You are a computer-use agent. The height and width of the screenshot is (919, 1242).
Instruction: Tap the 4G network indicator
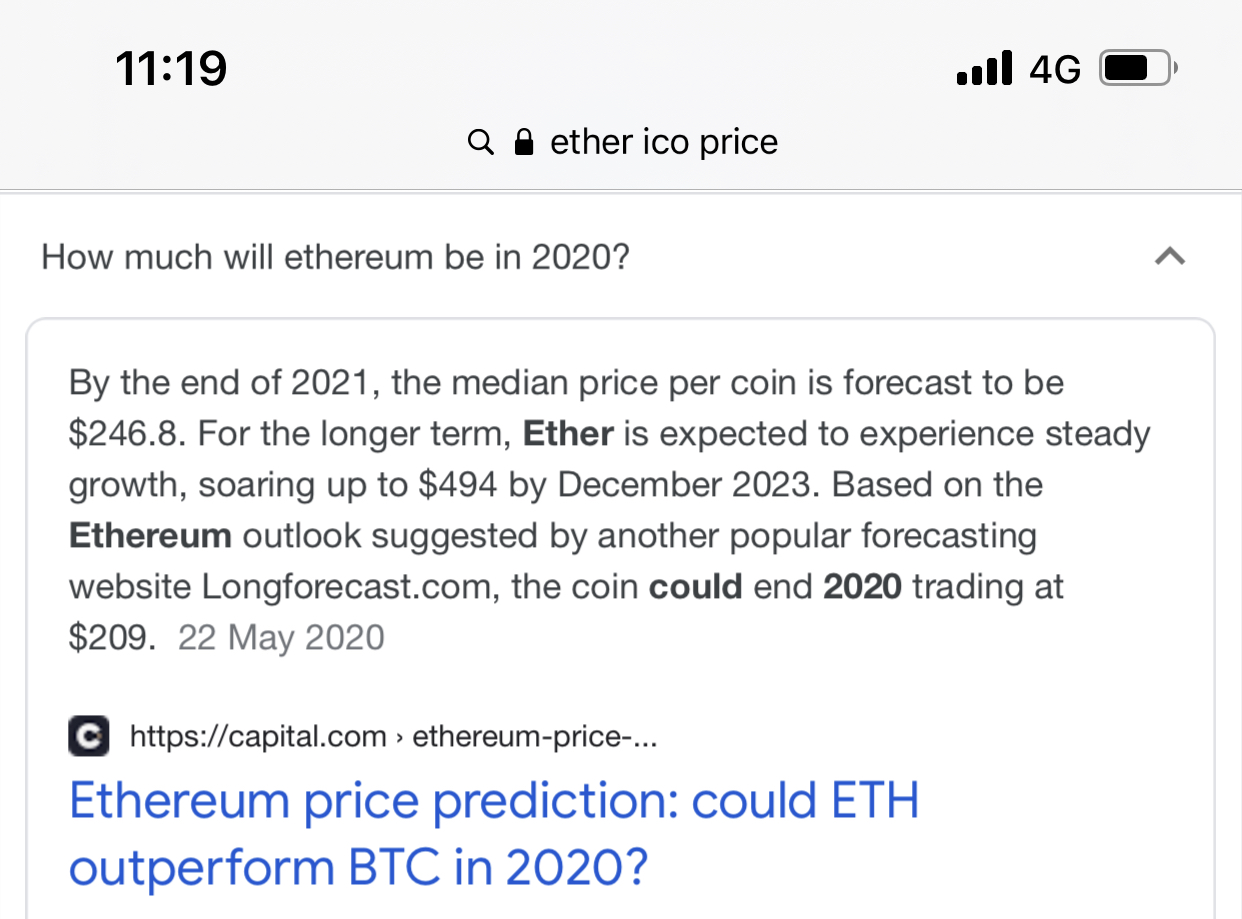[1055, 69]
